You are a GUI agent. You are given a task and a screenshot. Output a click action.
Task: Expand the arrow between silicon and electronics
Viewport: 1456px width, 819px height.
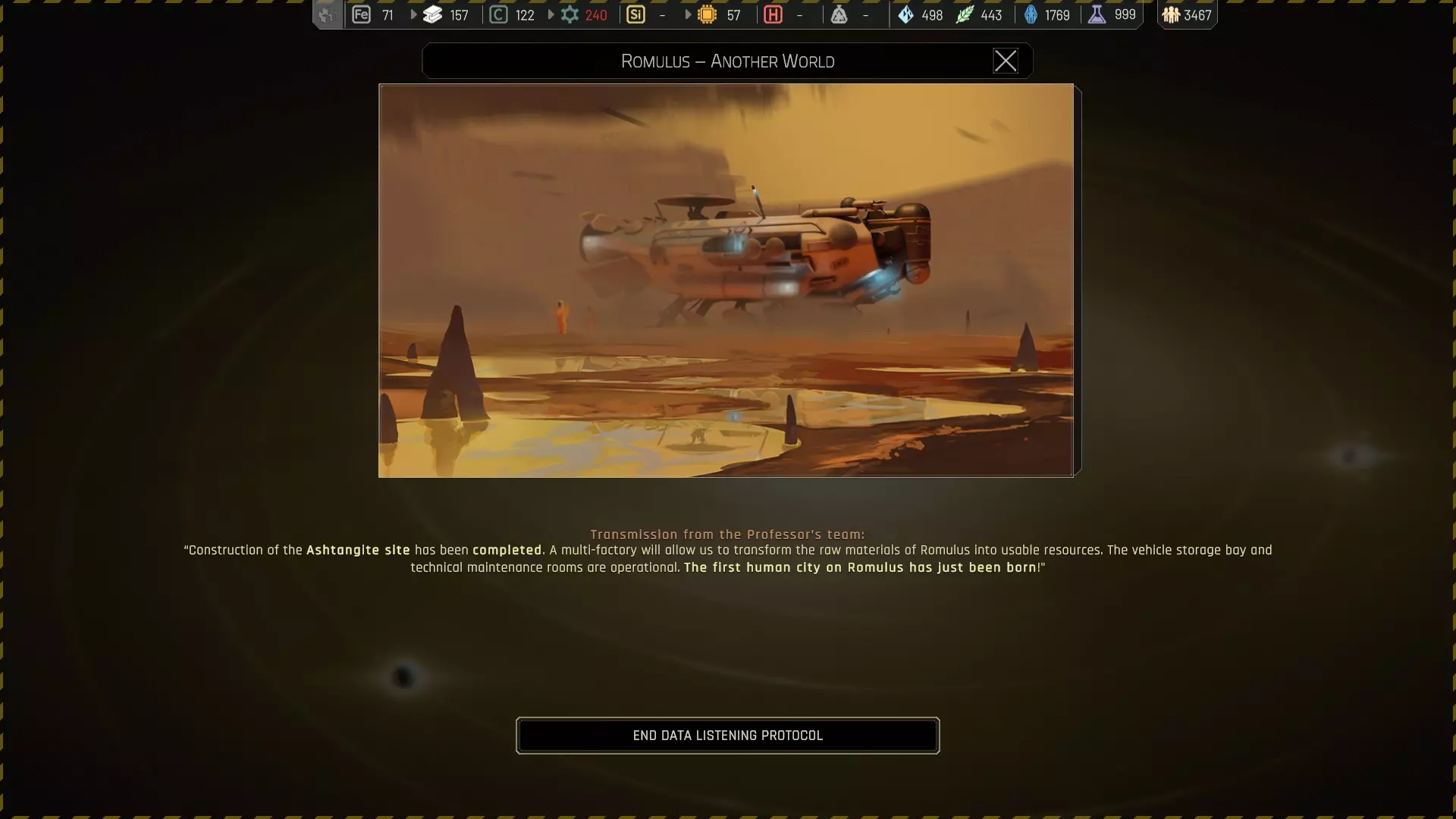click(x=688, y=14)
